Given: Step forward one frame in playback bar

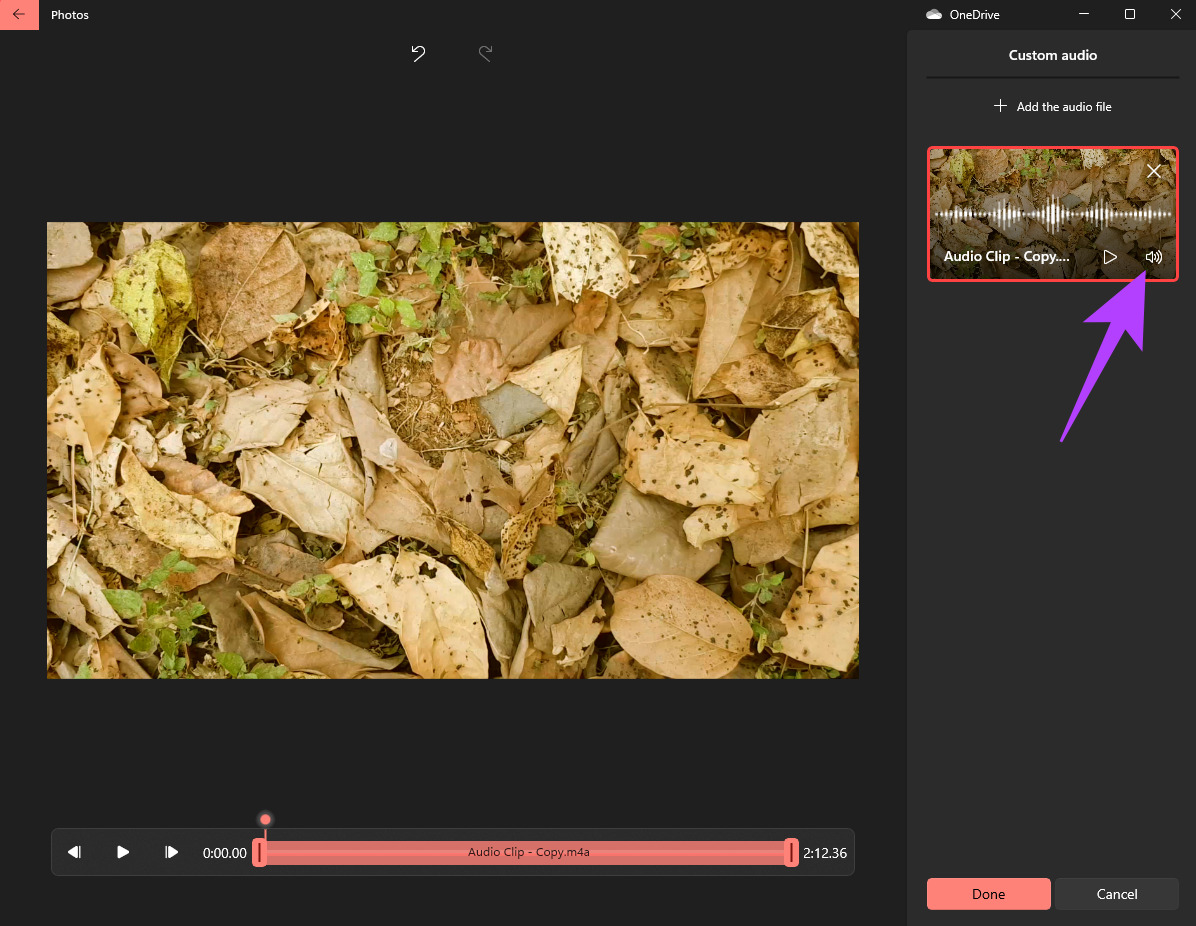Looking at the screenshot, I should [171, 852].
